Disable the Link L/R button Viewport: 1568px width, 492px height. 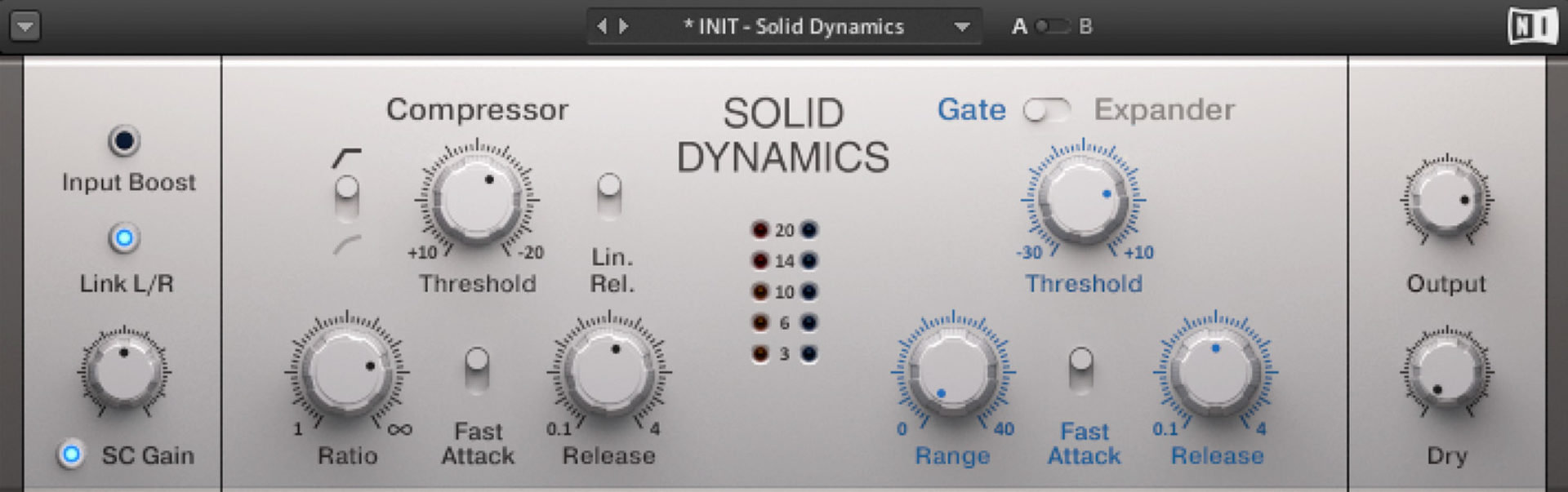coord(124,238)
